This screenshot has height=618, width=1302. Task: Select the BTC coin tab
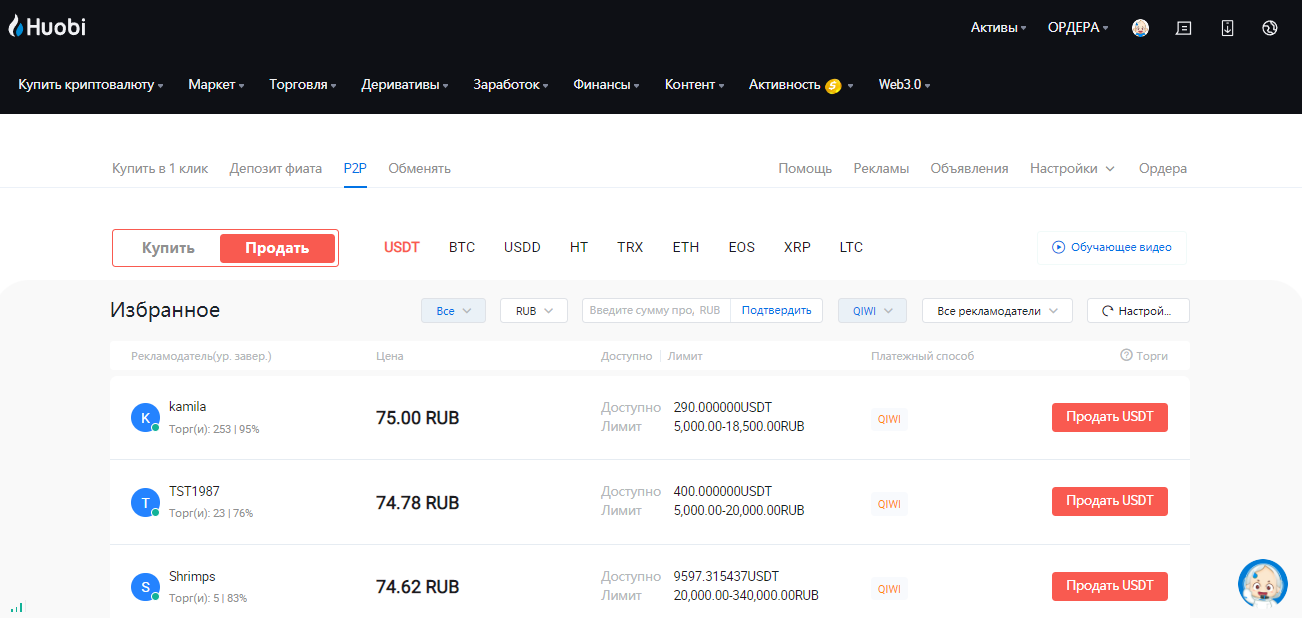coord(462,247)
